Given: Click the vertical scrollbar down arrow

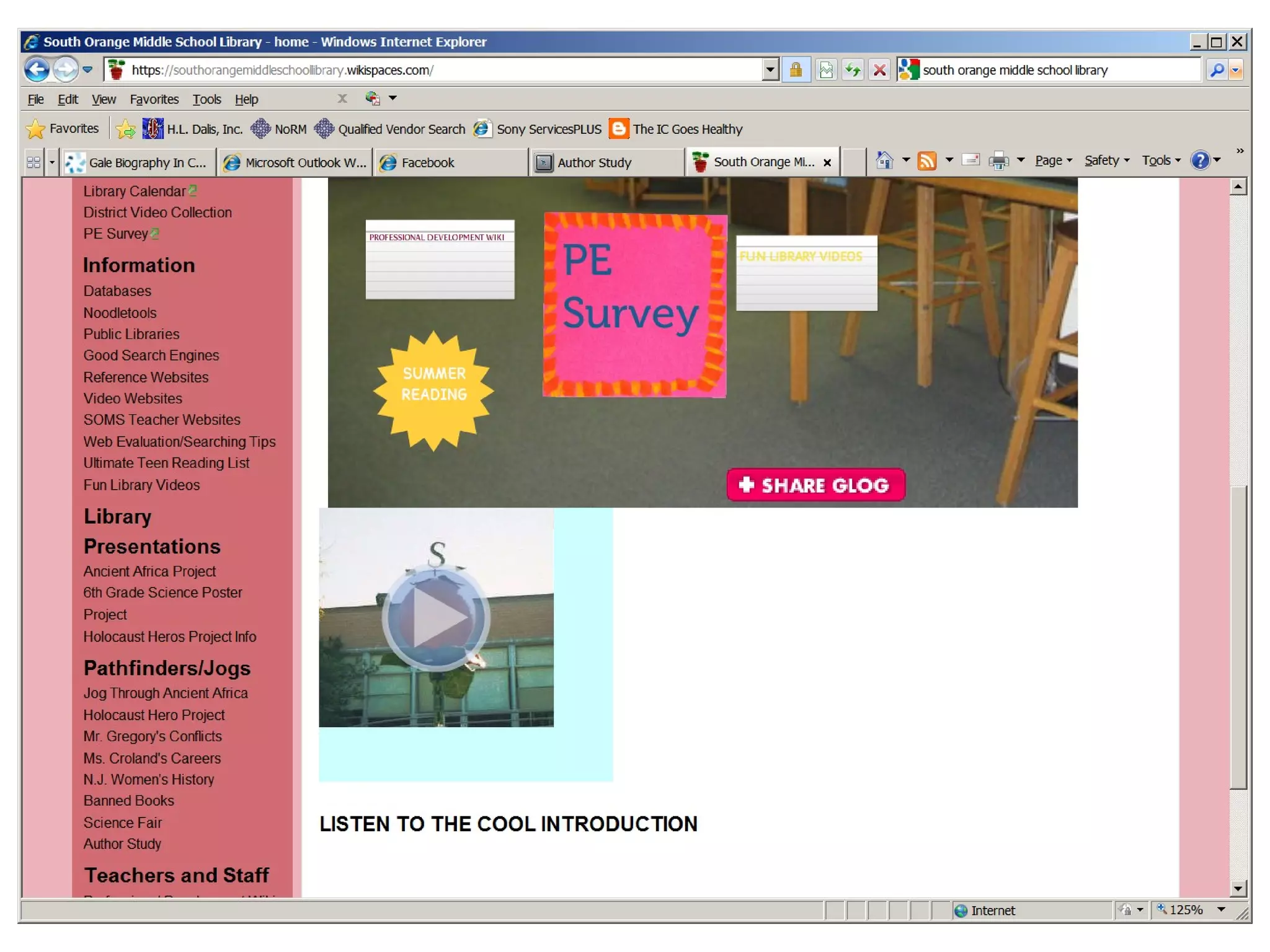Looking at the screenshot, I should pyautogui.click(x=1238, y=889).
